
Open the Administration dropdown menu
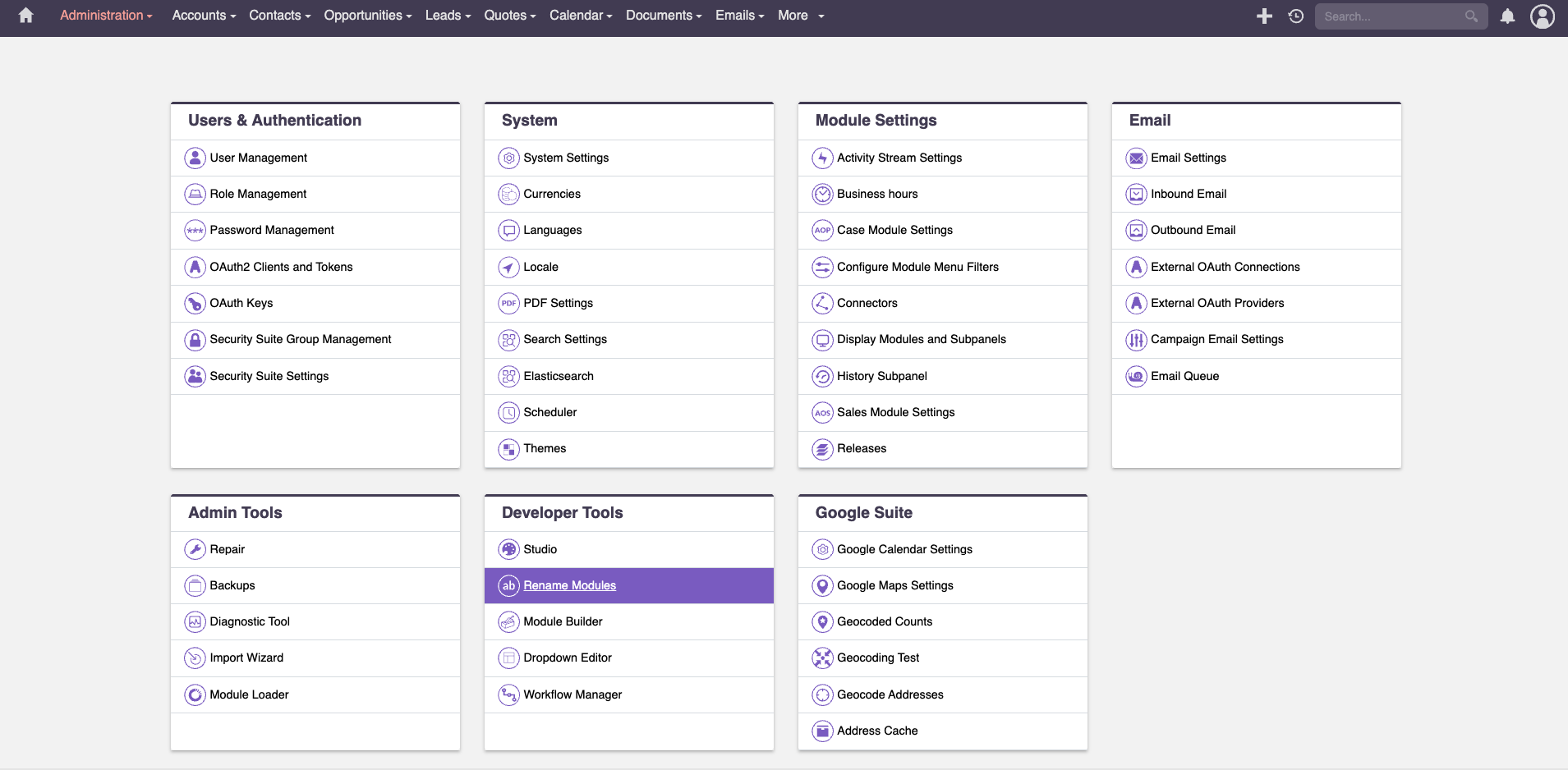click(x=105, y=16)
